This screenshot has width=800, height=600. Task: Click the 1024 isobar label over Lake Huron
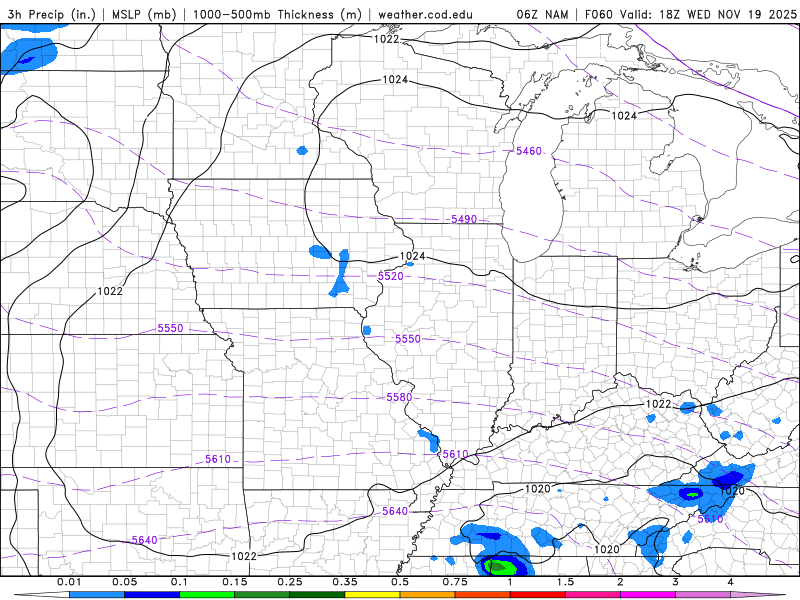[624, 116]
